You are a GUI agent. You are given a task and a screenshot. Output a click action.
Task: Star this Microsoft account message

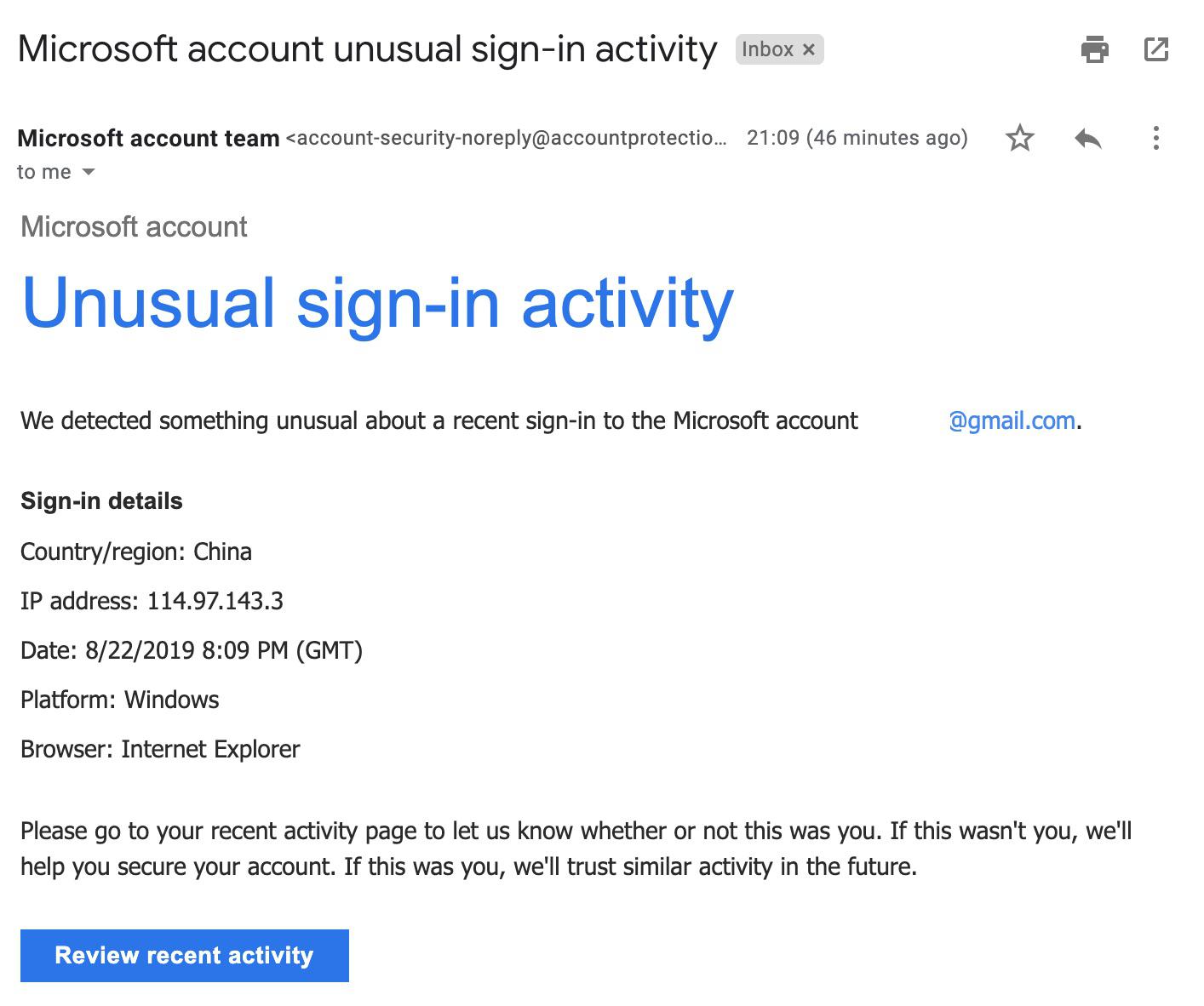(x=1019, y=138)
